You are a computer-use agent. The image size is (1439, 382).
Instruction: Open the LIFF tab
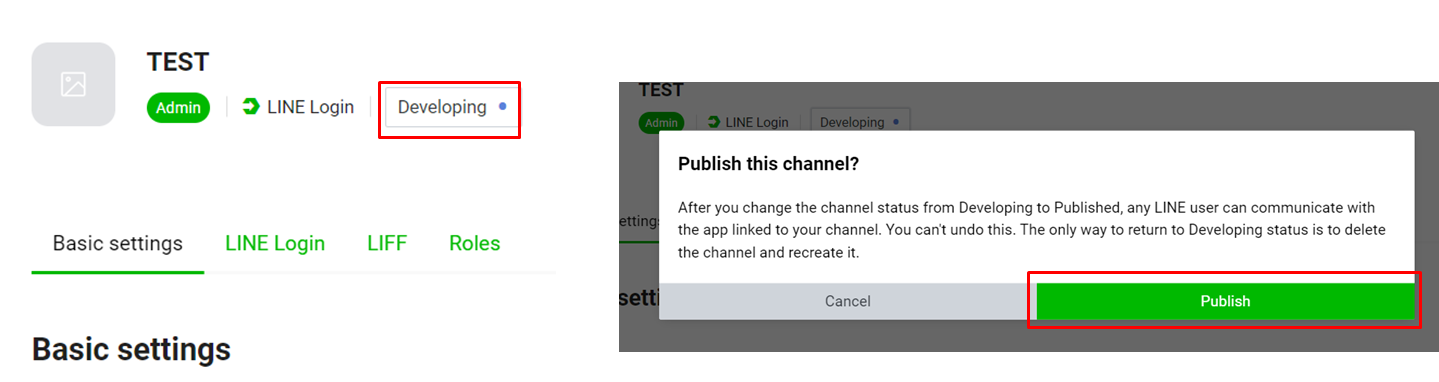pos(387,243)
